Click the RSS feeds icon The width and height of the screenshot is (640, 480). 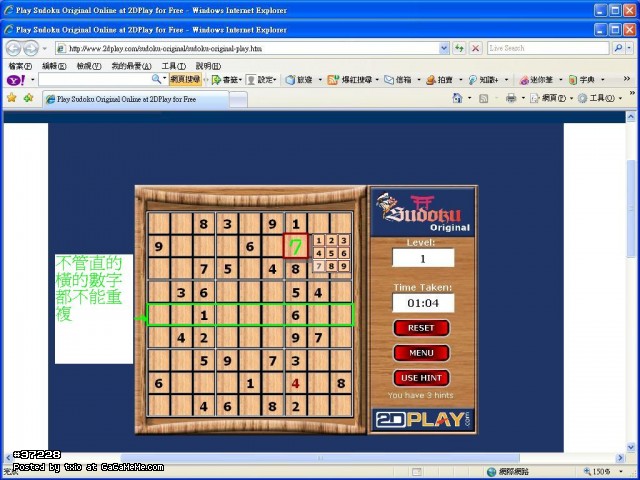pyautogui.click(x=484, y=98)
